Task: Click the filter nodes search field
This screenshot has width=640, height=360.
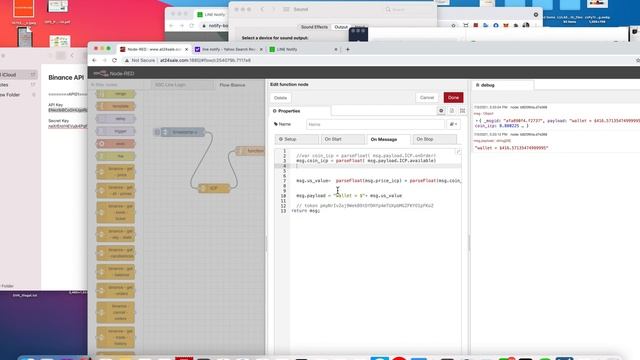Action: pyautogui.click(x=115, y=84)
